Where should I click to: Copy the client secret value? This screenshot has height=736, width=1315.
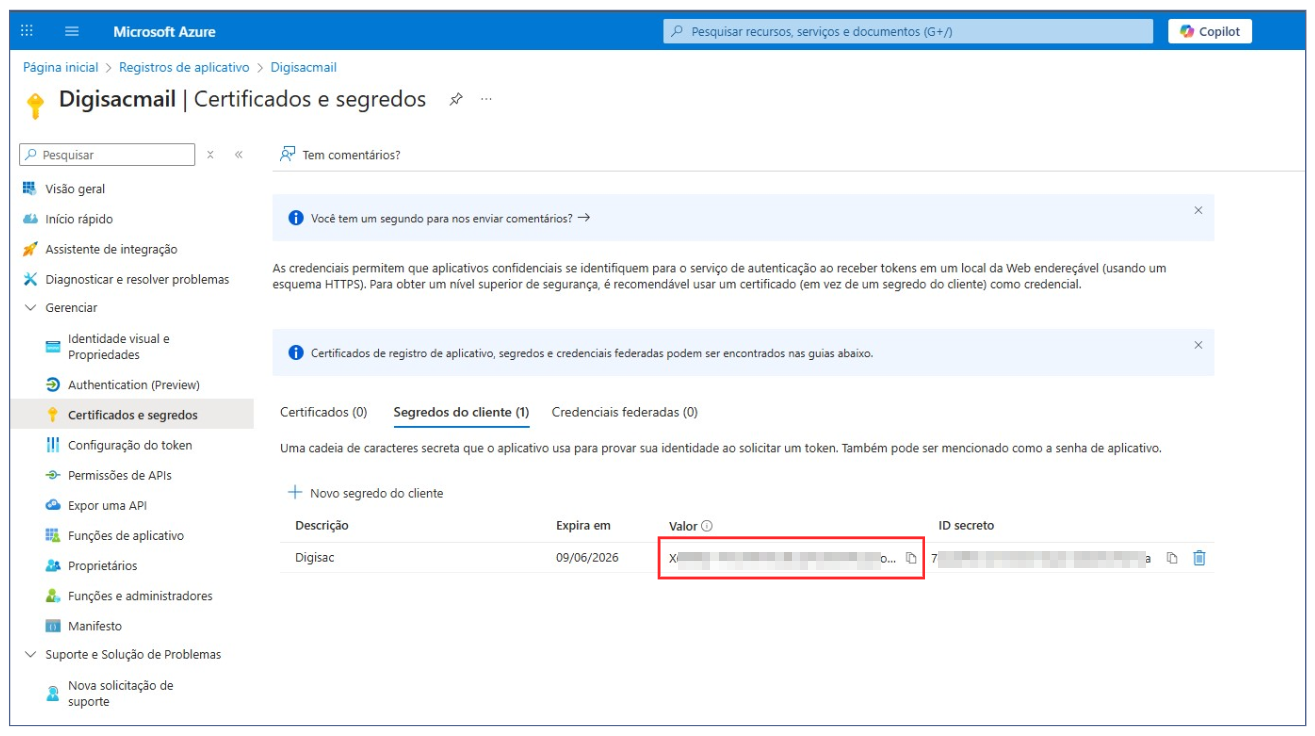(x=911, y=558)
